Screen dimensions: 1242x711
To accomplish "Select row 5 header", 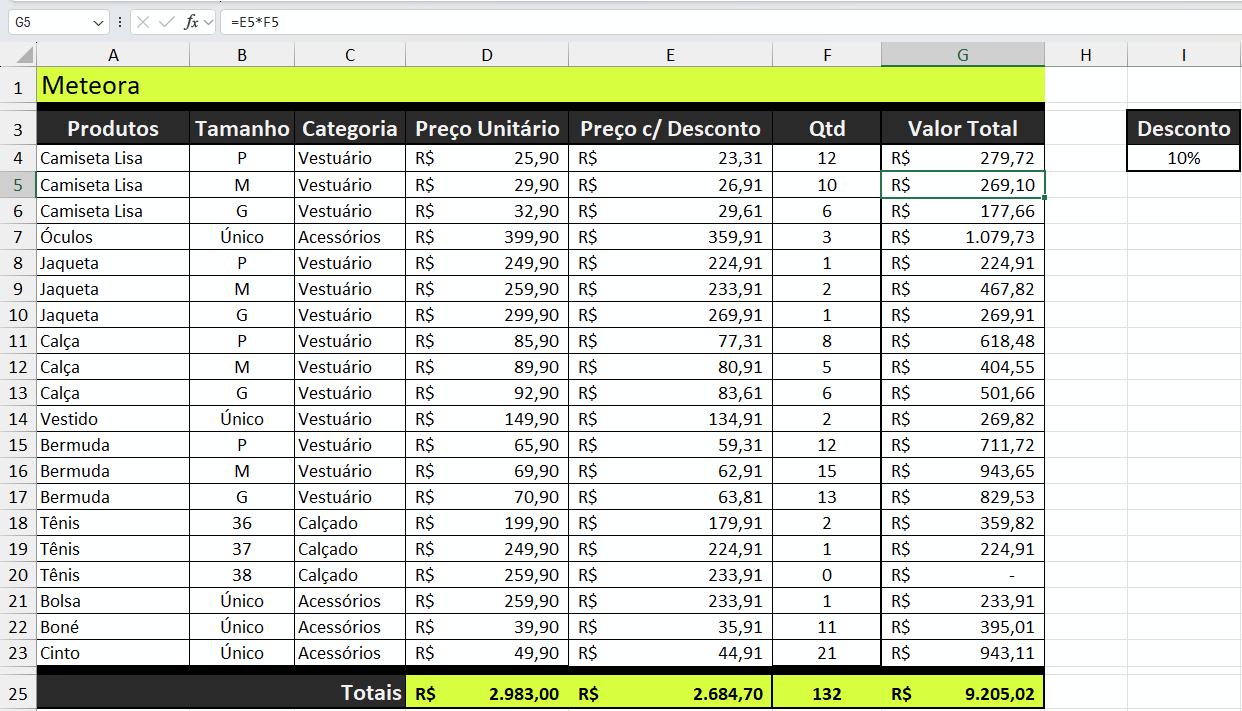I will click(x=18, y=184).
